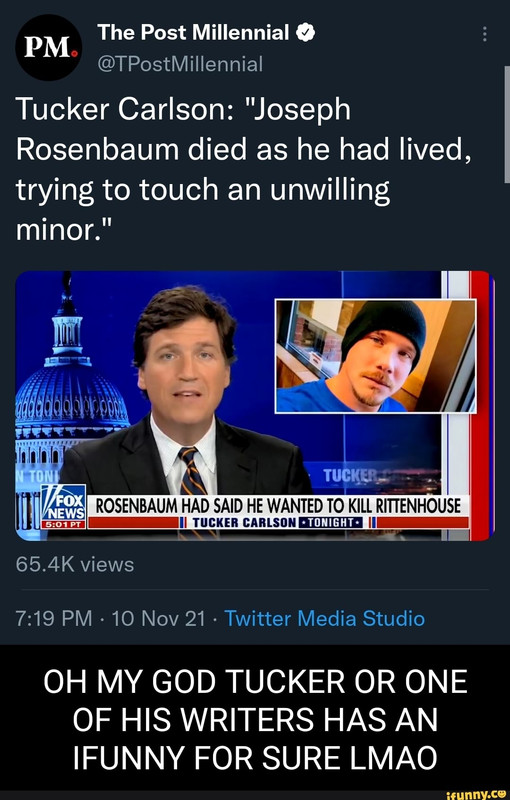This screenshot has width=510, height=800.
Task: Click the OH MY GOD TUCKER caption
Action: pyautogui.click(x=255, y=719)
